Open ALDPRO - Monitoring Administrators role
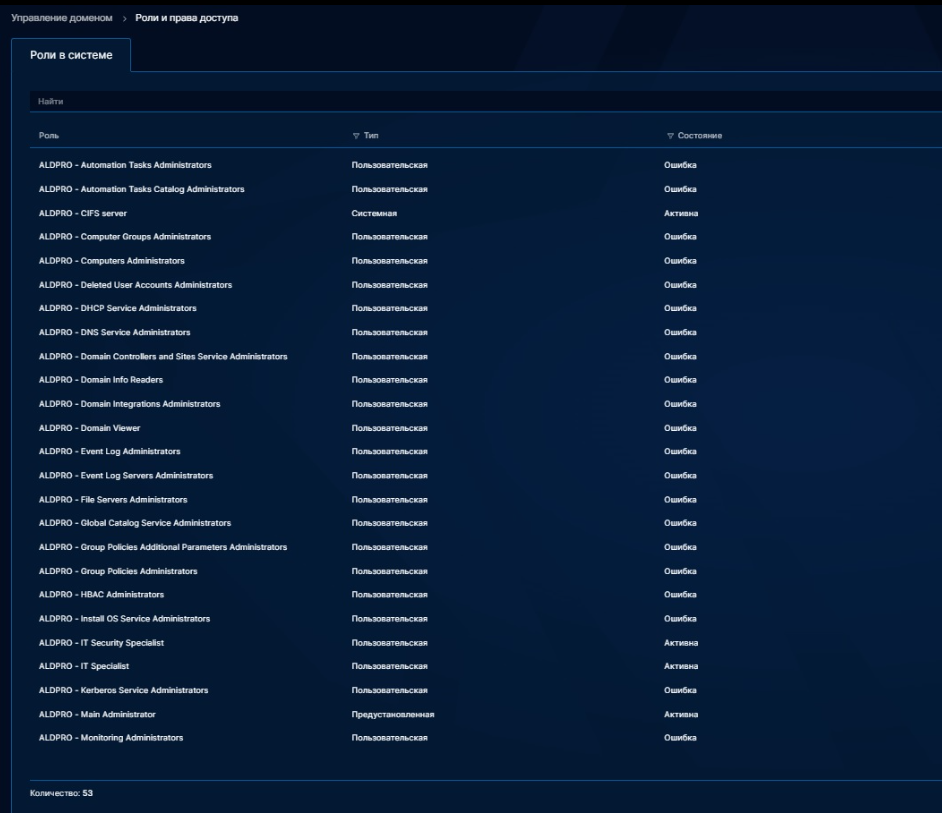 tap(110, 737)
